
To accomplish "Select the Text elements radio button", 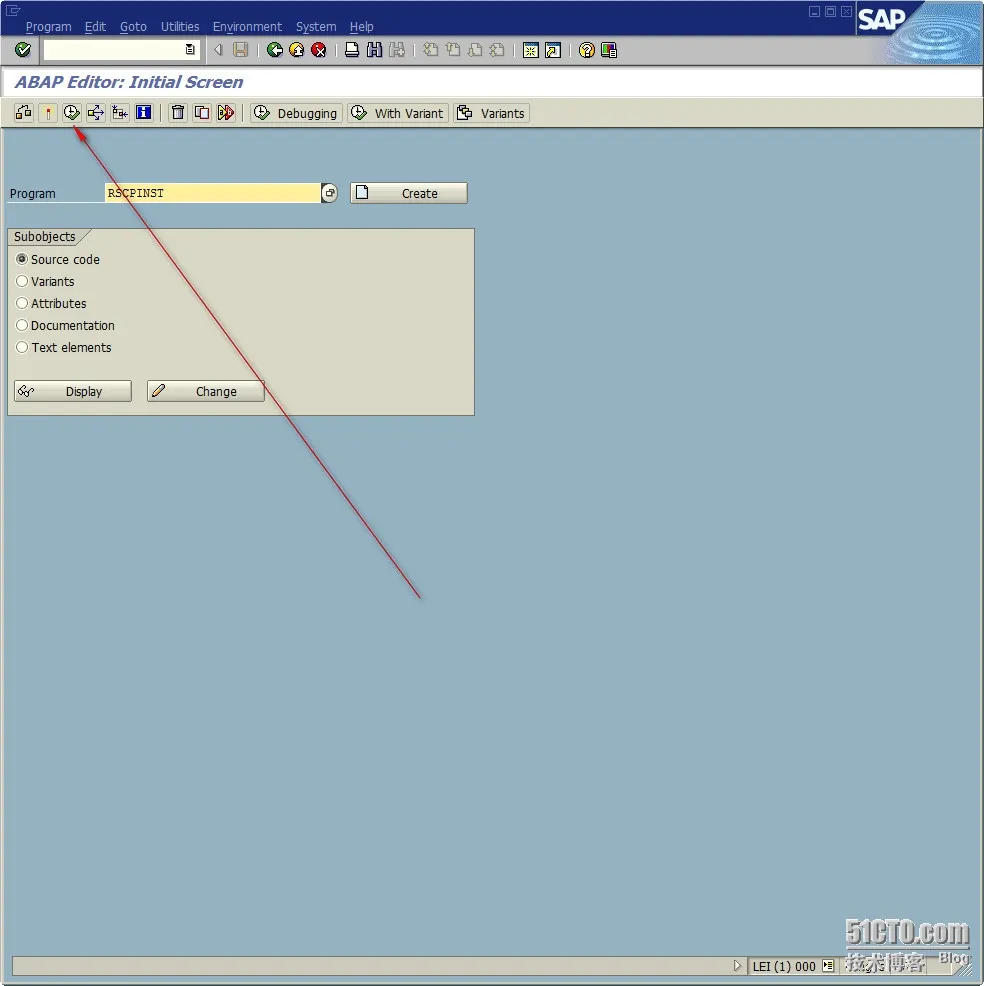I will pyautogui.click(x=22, y=347).
